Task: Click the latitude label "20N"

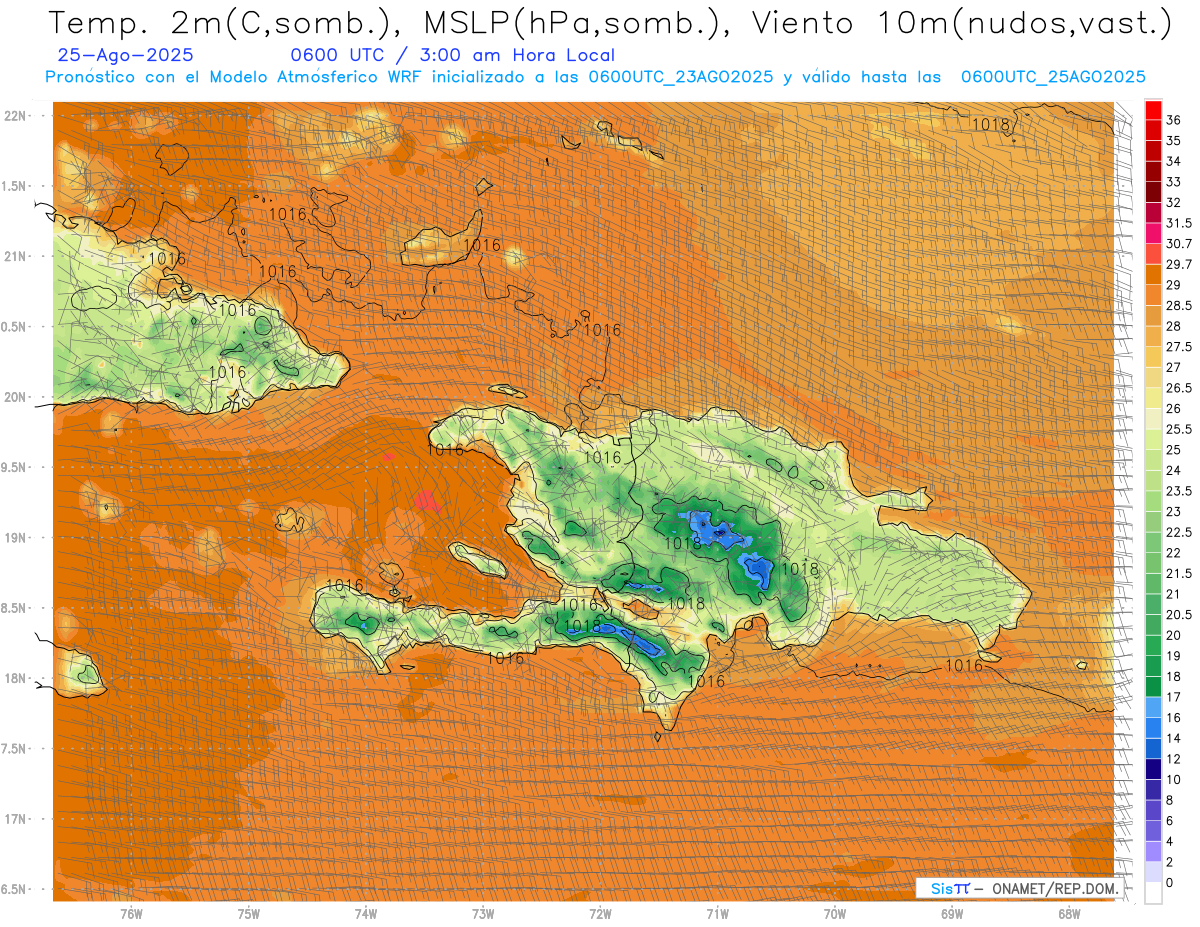Action: coord(17,397)
